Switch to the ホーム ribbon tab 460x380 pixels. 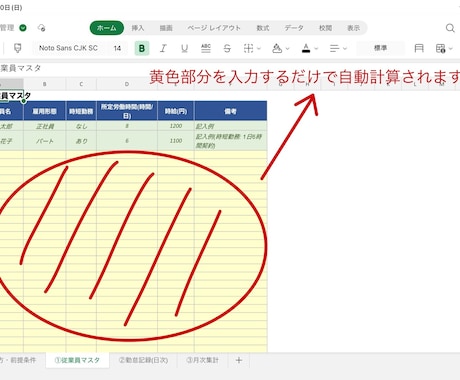point(107,28)
